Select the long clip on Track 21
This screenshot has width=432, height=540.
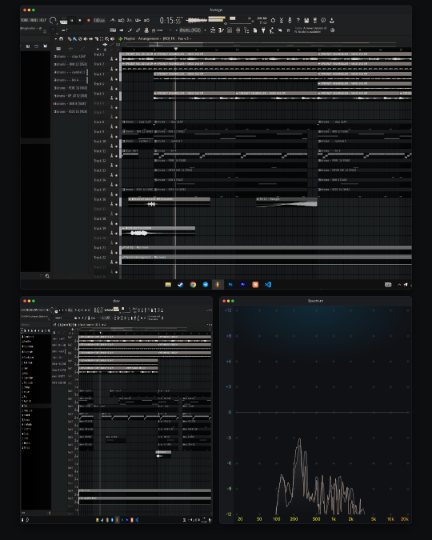click(x=266, y=250)
